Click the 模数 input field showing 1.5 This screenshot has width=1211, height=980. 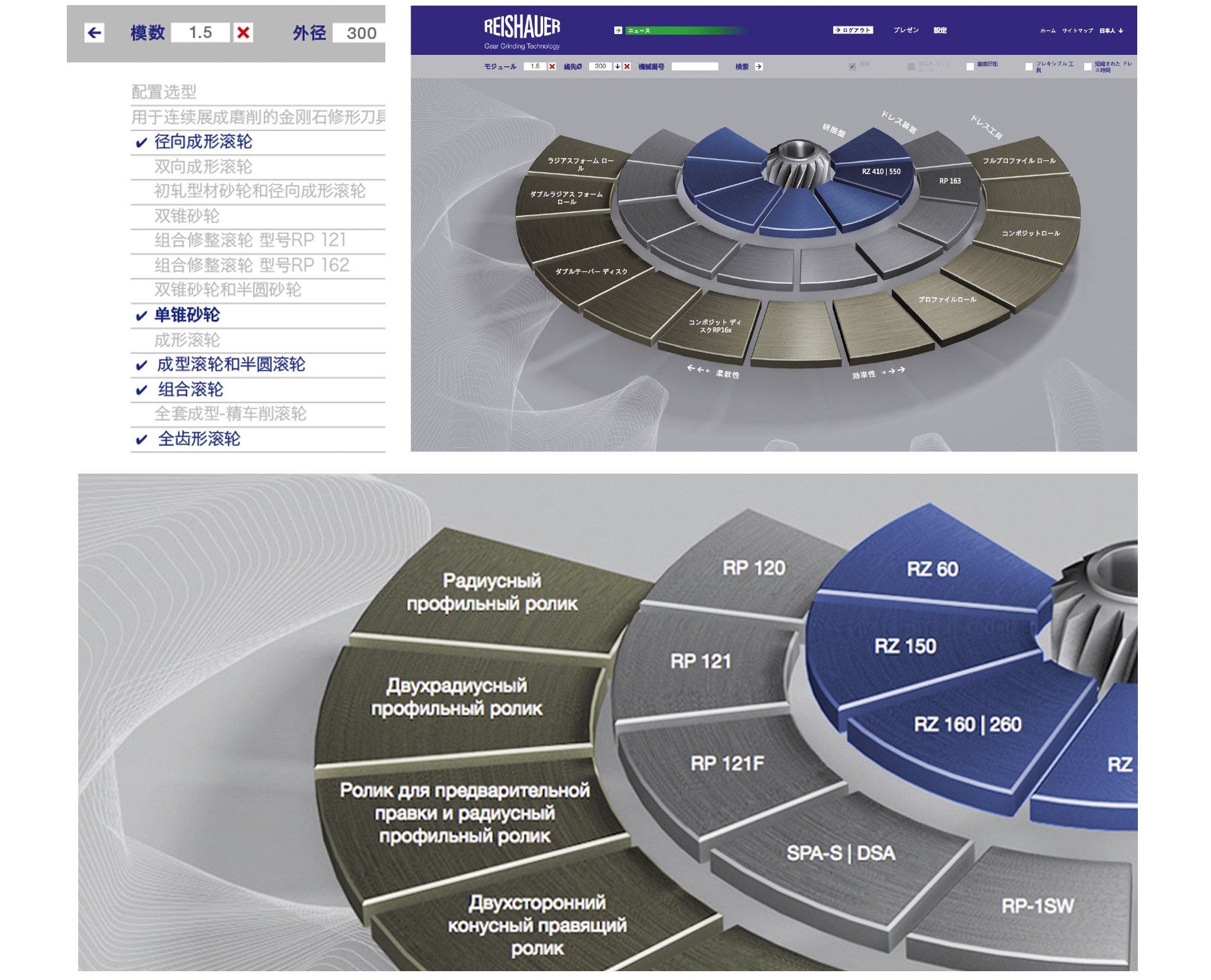(x=201, y=33)
